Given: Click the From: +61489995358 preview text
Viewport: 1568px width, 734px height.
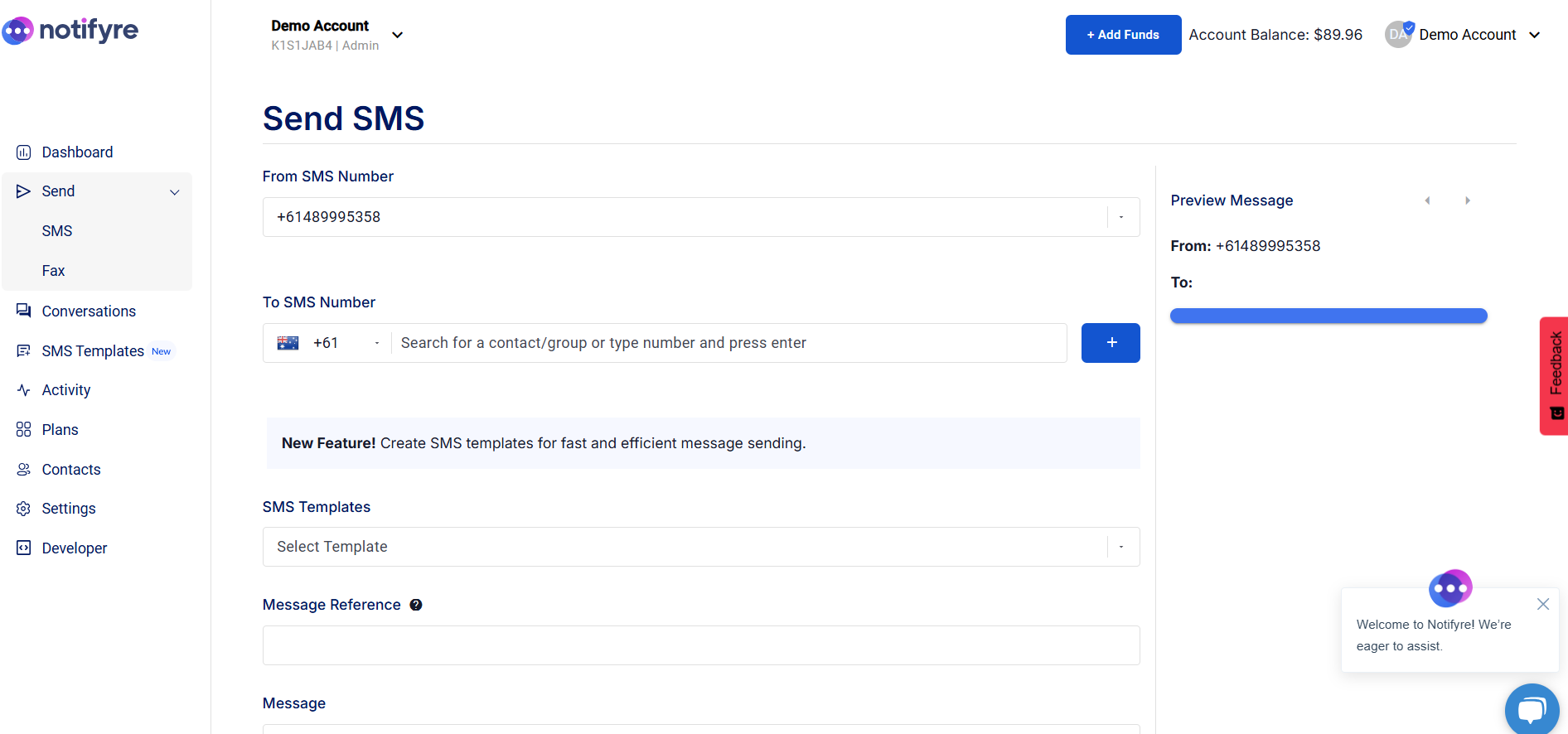Looking at the screenshot, I should click(x=1245, y=246).
